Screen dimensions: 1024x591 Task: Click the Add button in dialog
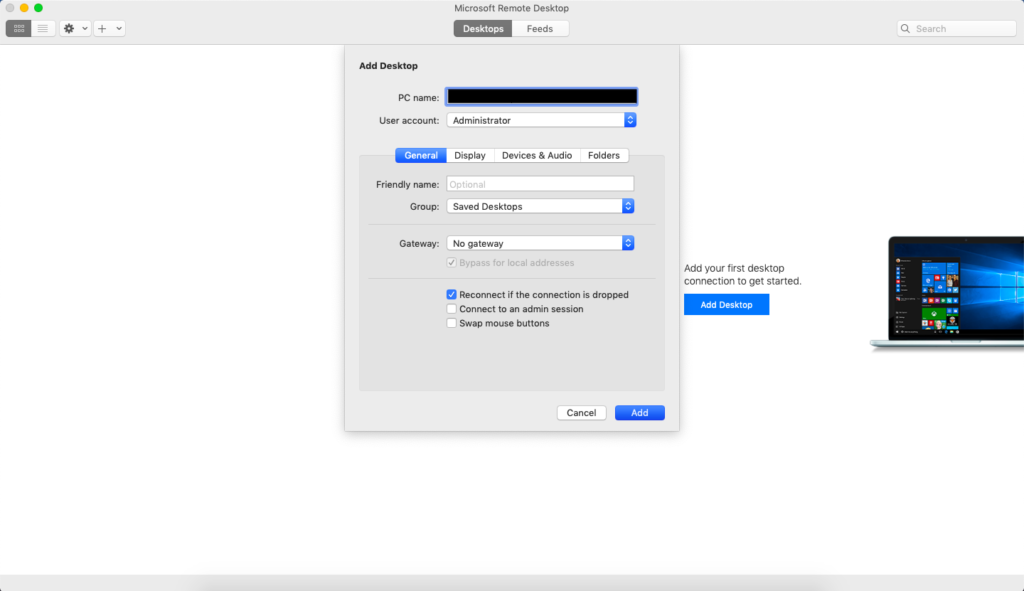[640, 413]
